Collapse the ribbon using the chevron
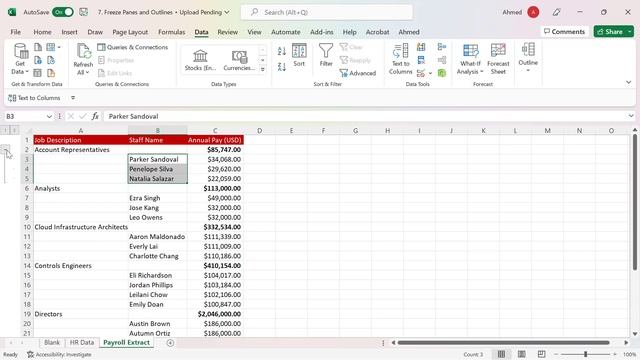Image resolution: width=640 pixels, height=360 pixels. (629, 82)
